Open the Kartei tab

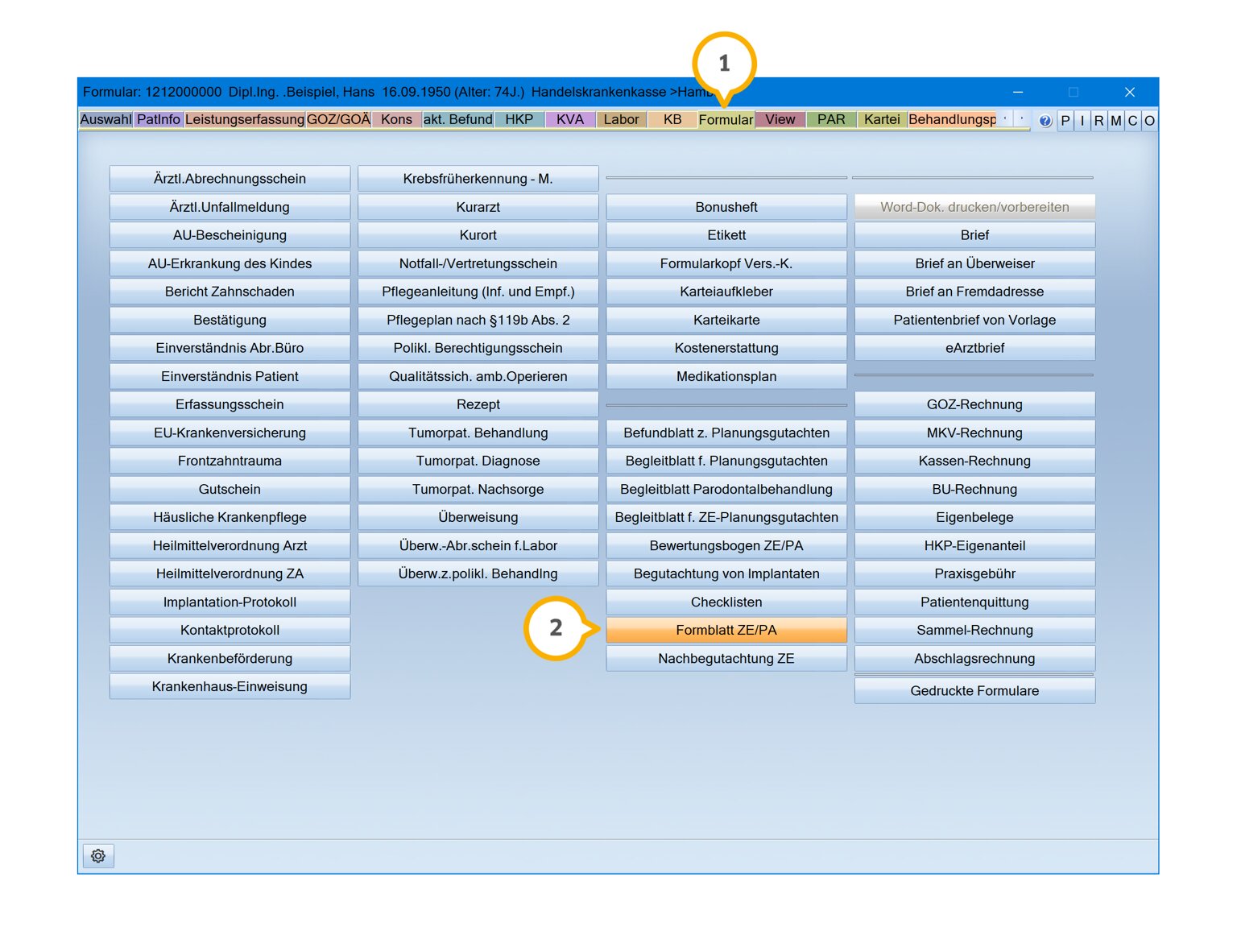click(882, 119)
